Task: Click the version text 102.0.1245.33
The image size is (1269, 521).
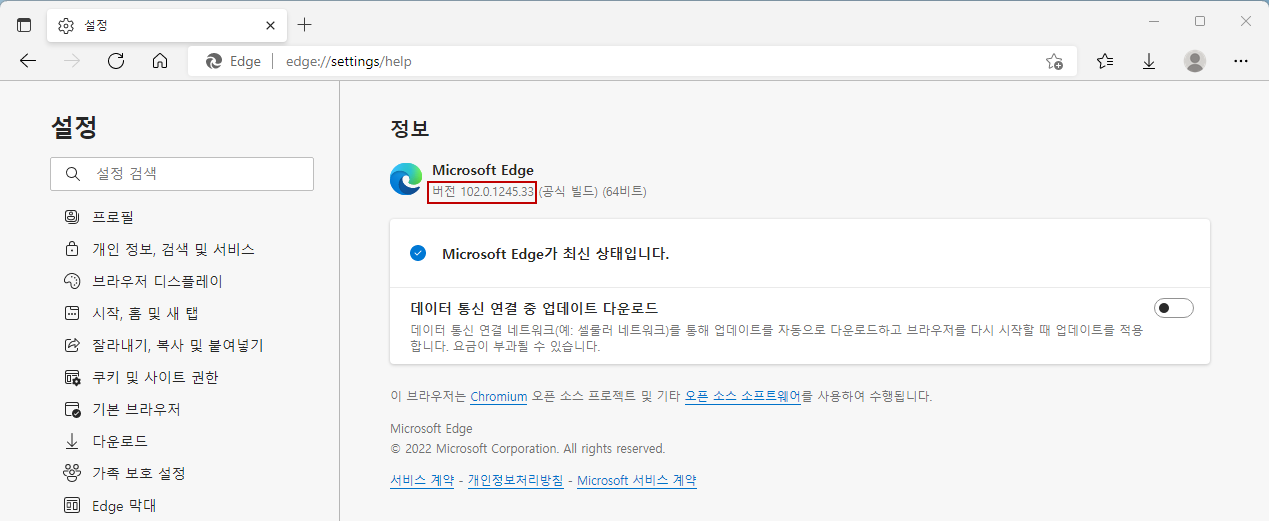Action: 497,192
